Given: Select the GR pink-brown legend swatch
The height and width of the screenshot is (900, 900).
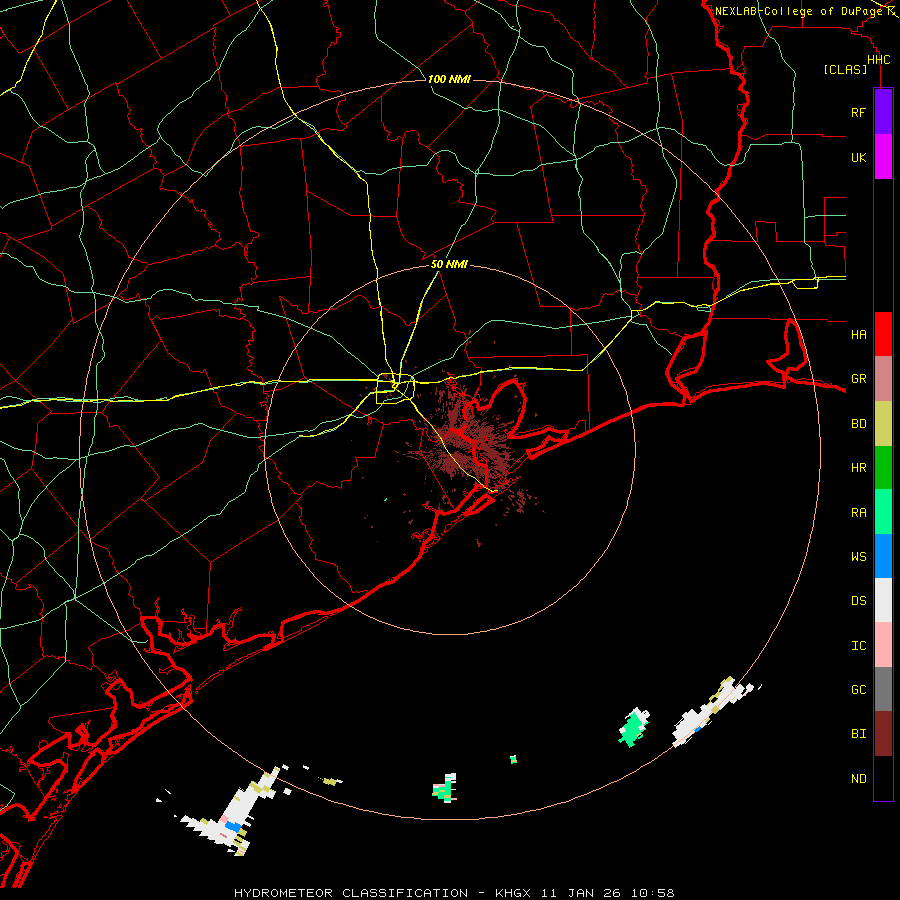Looking at the screenshot, I should pos(883,379).
